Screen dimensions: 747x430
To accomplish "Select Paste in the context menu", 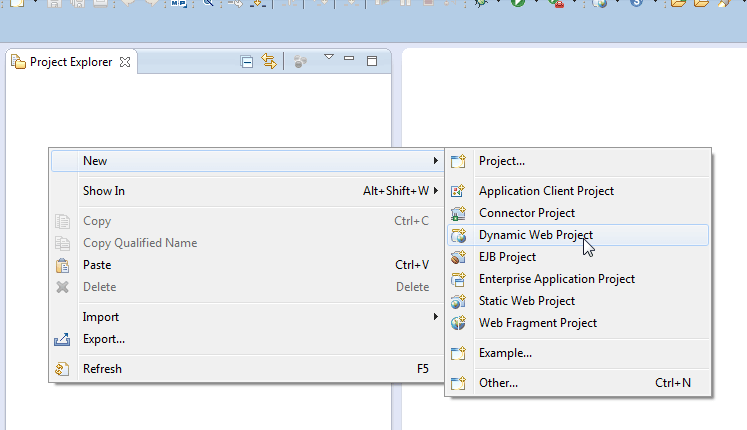I will (x=247, y=265).
